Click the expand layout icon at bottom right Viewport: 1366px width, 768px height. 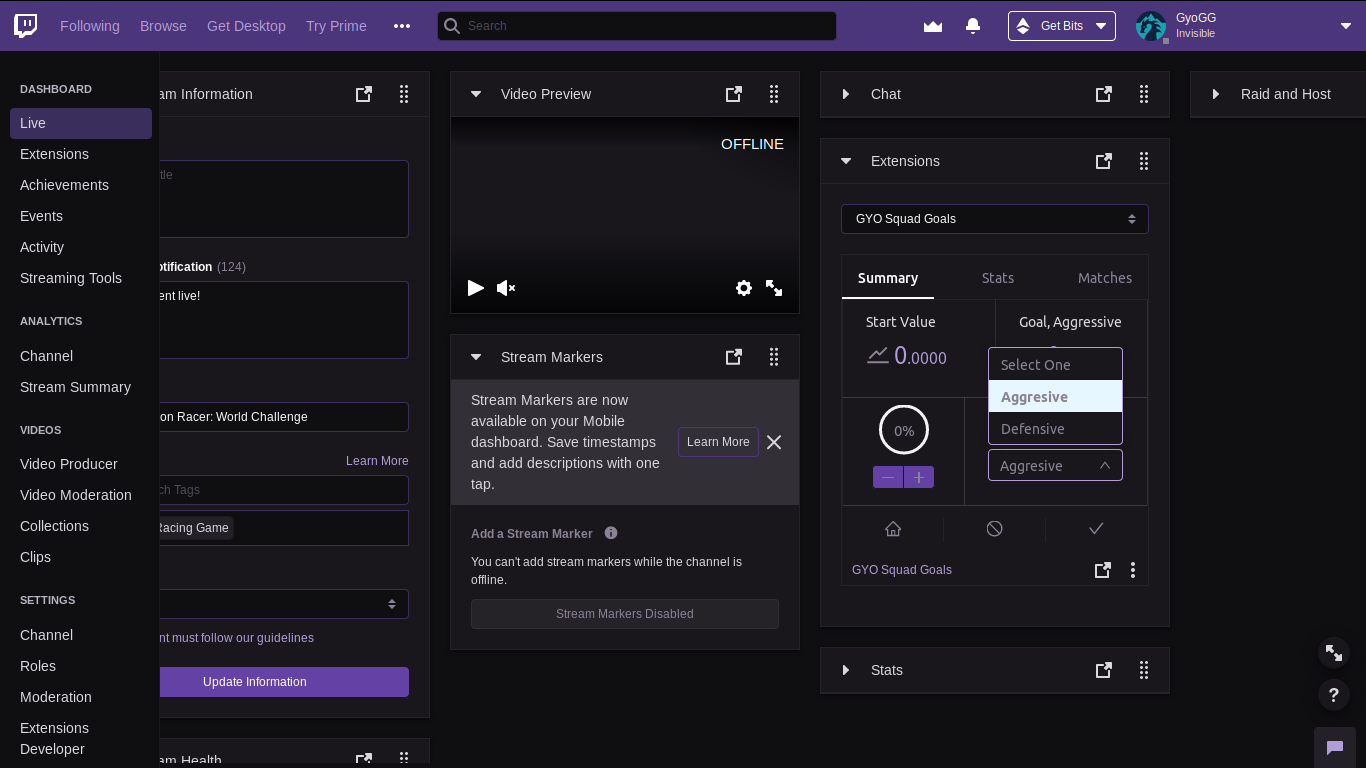[x=1334, y=652]
